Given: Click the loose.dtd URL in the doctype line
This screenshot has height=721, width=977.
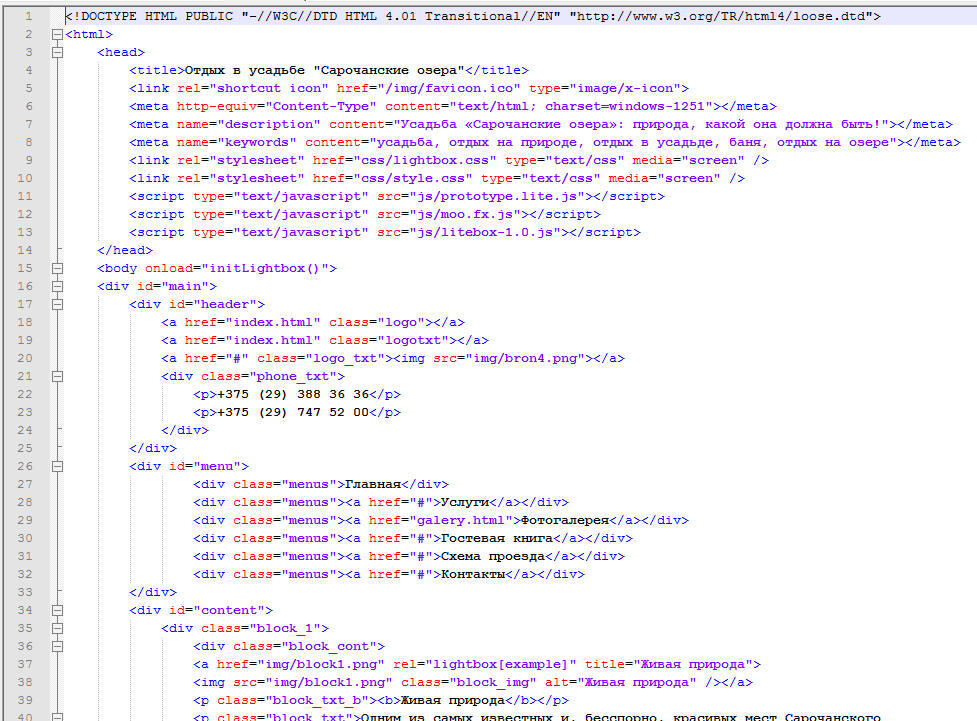Looking at the screenshot, I should 721,16.
